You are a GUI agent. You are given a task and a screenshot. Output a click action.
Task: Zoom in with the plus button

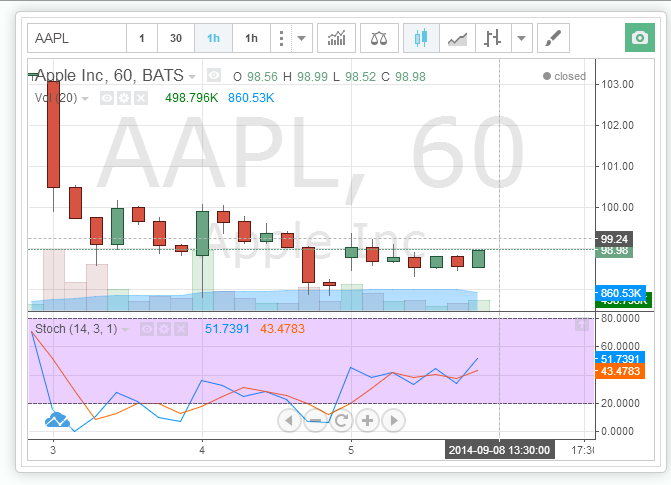coord(368,420)
